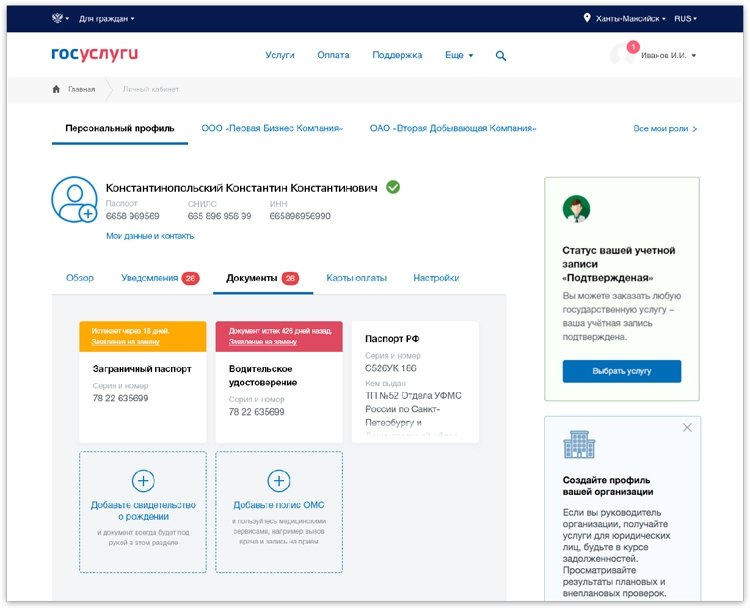The image size is (750, 609).
Task: Open the Иванов И.И. user menu
Action: pos(668,55)
